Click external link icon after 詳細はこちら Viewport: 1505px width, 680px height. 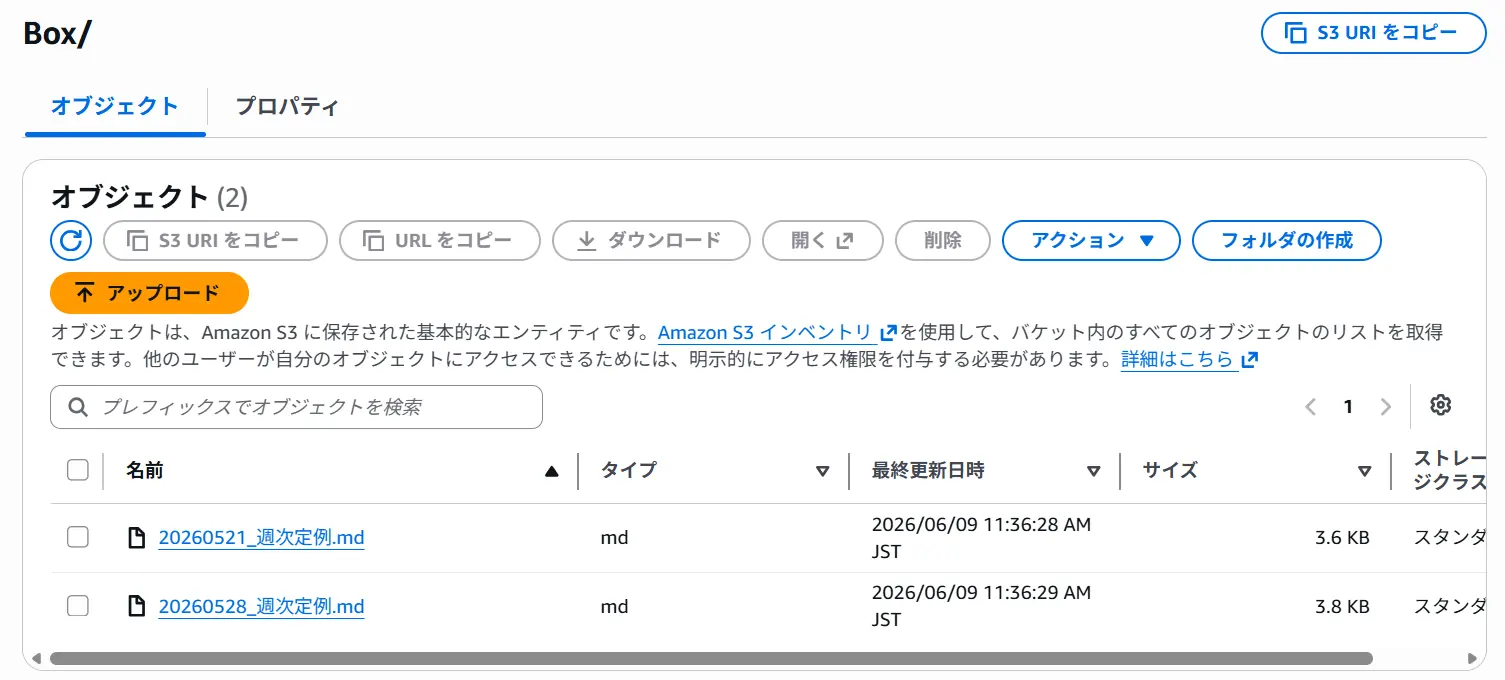coord(1249,360)
